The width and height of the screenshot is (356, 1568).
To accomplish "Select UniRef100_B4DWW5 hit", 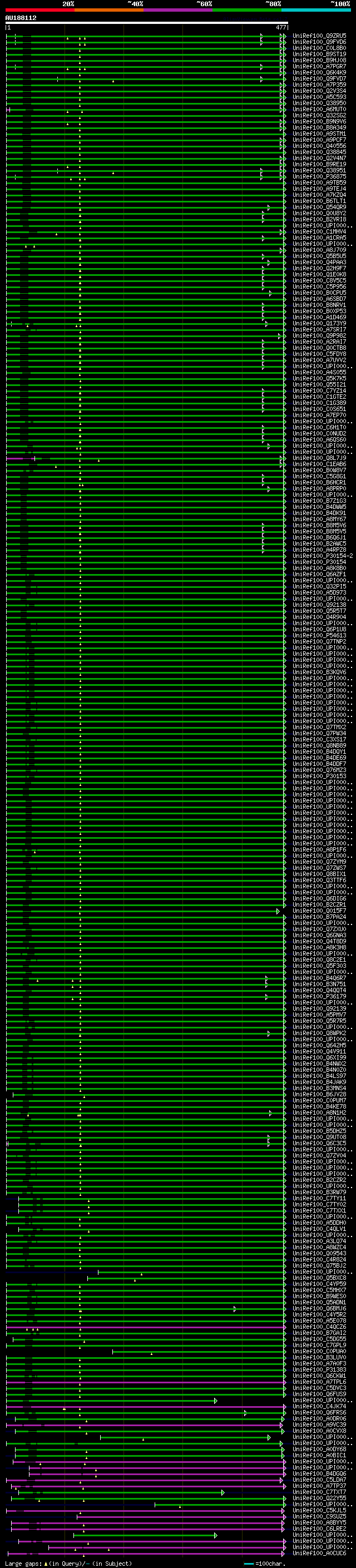I will click(x=319, y=507).
